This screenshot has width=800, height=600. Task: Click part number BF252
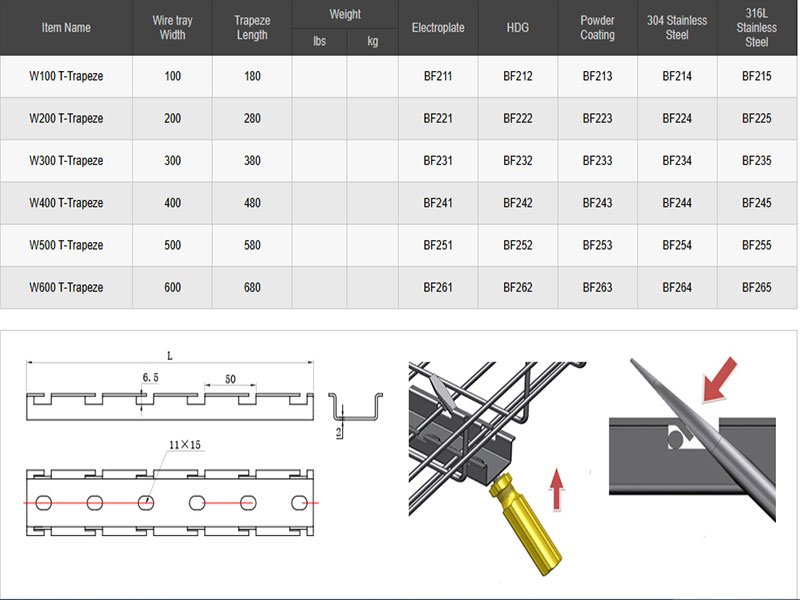pos(518,245)
